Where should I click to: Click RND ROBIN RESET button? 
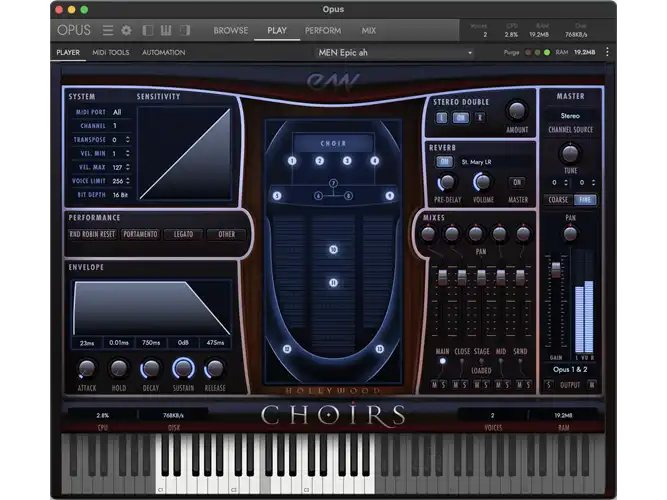(92, 234)
